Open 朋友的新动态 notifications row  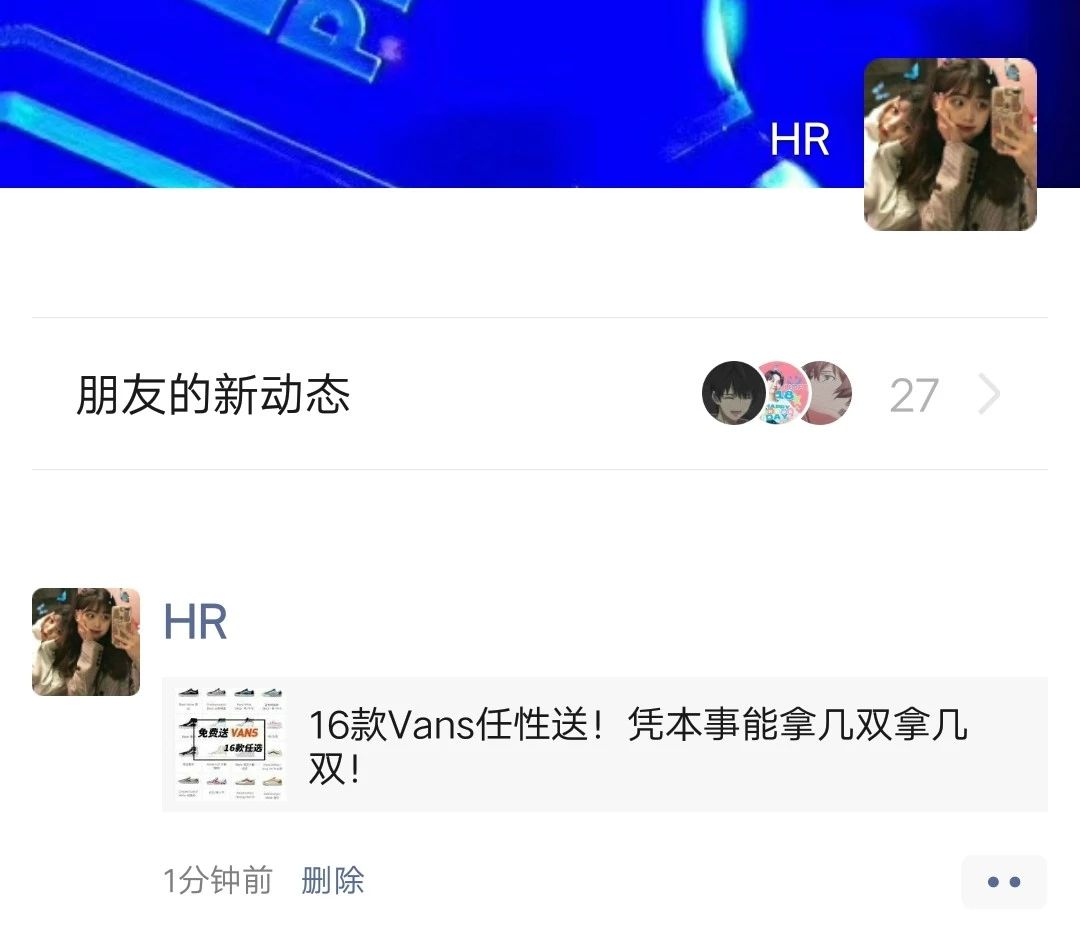click(540, 394)
